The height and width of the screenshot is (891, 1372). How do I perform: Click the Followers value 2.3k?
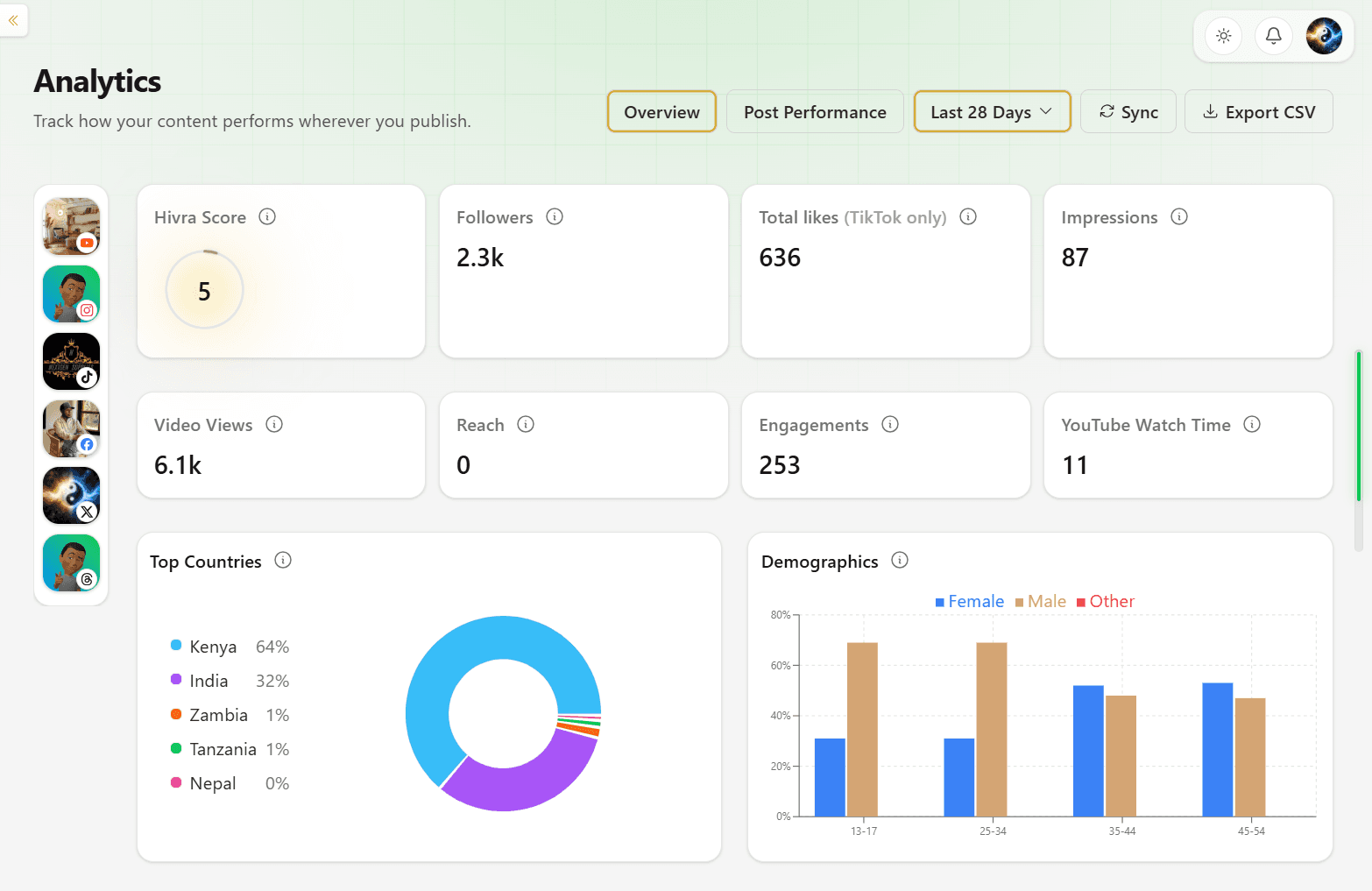click(x=480, y=258)
